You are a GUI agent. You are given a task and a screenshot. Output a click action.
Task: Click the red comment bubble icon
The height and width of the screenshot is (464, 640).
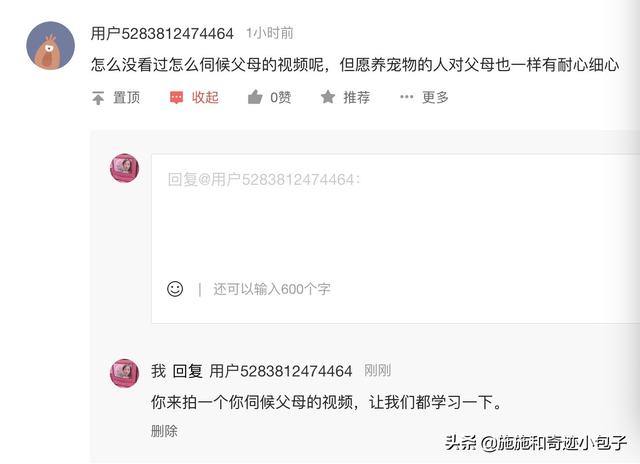tap(176, 98)
